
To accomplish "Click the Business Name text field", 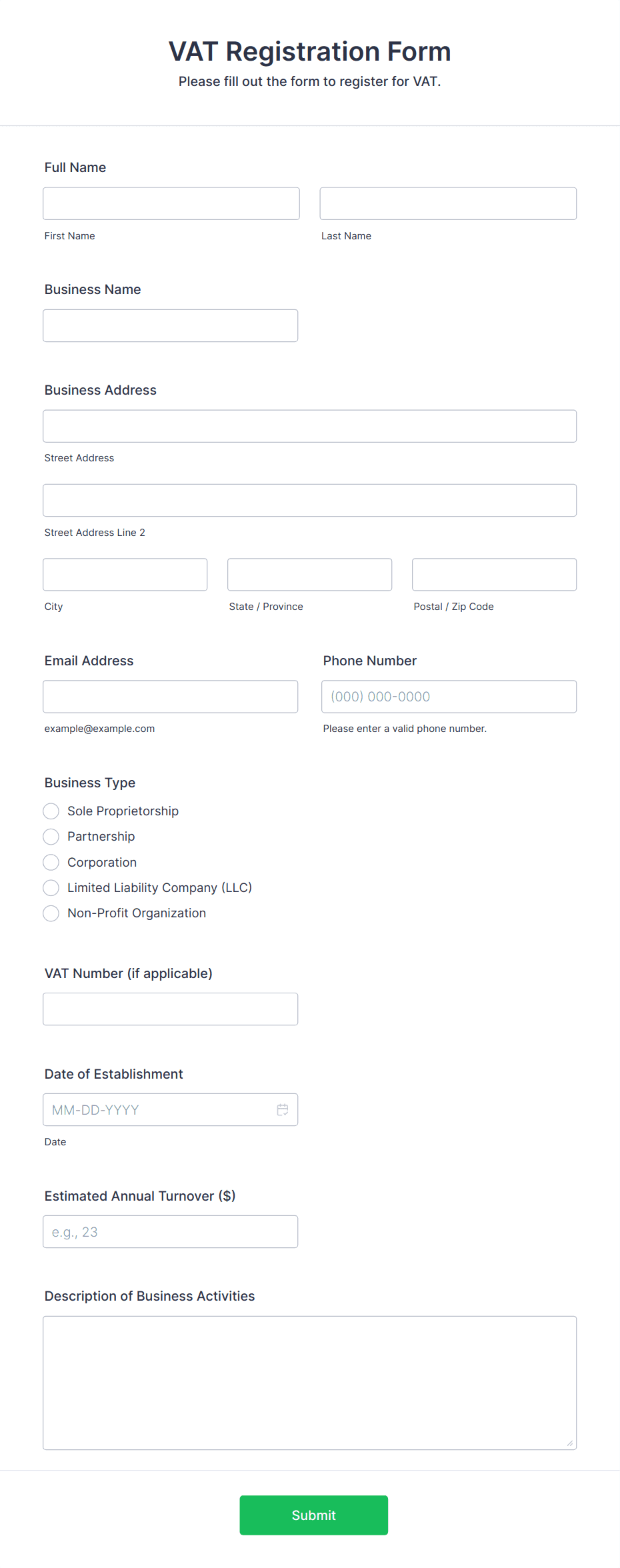I will click(x=170, y=325).
